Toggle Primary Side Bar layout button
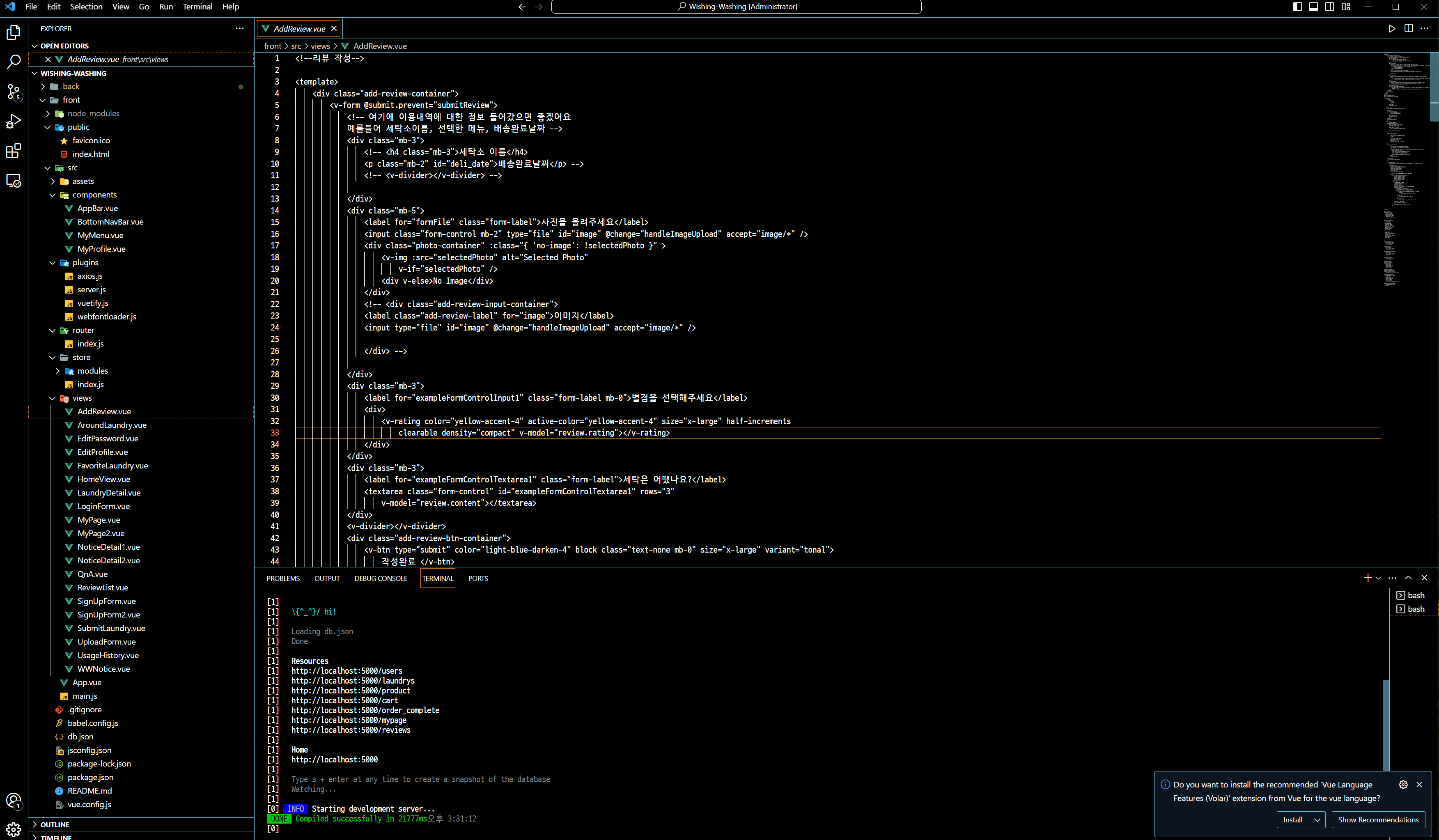This screenshot has height=840, width=1439. (x=1297, y=7)
